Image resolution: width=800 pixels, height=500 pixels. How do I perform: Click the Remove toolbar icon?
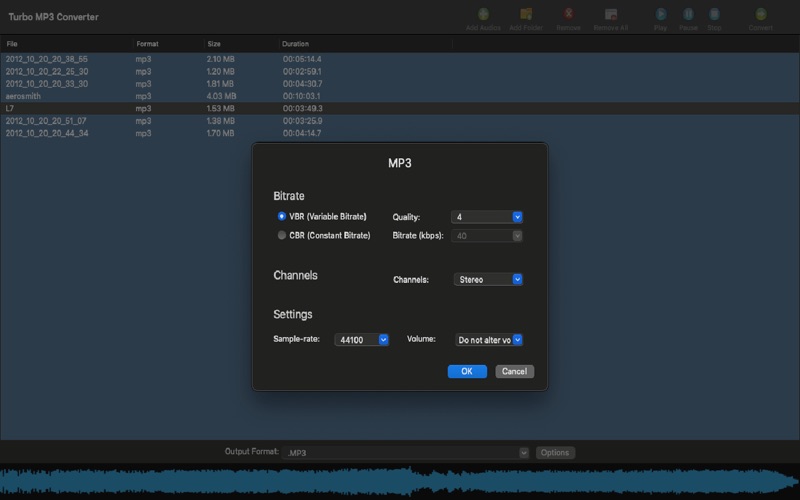[568, 14]
